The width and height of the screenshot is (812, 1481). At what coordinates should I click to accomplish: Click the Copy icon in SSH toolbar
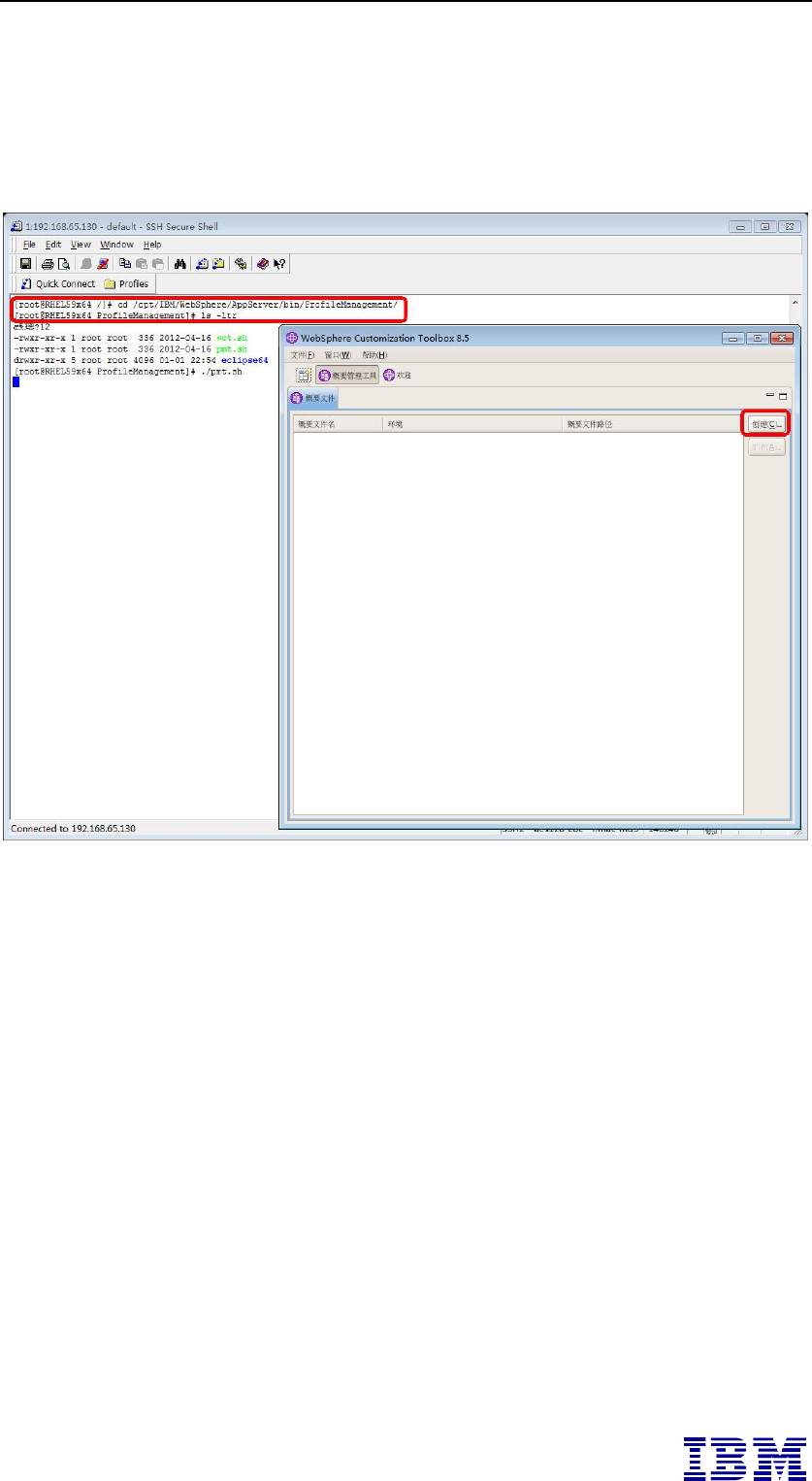125,263
